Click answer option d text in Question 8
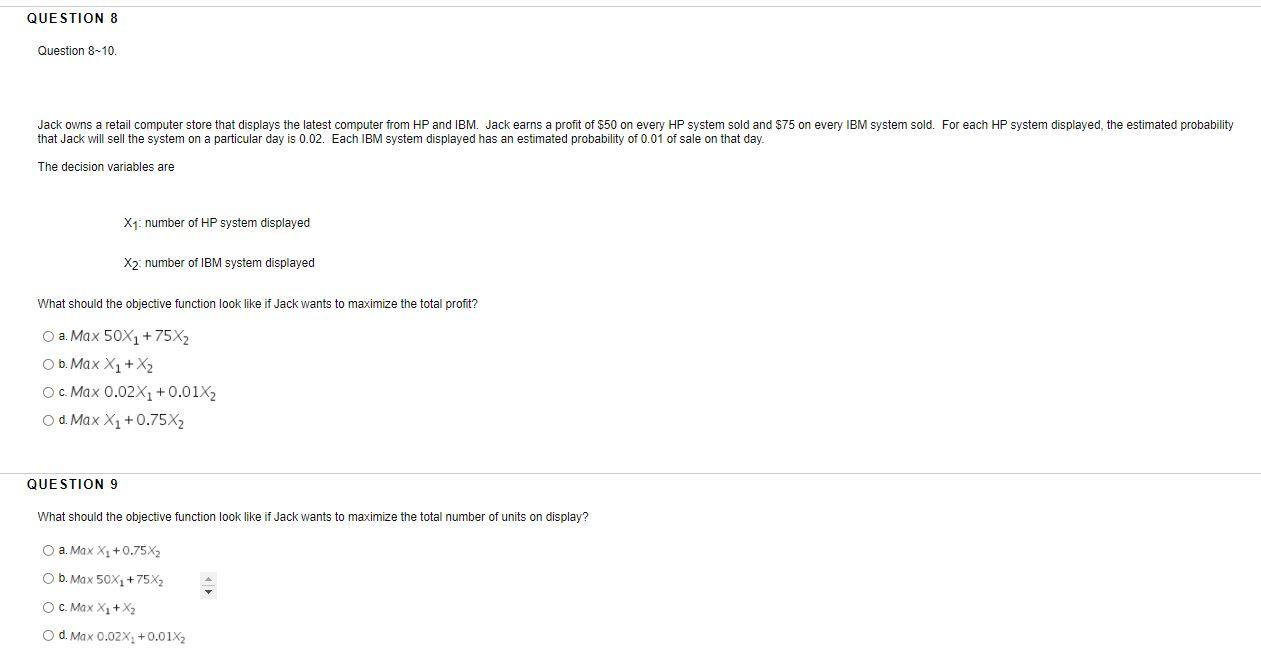Screen dimensions: 1261x667 [125, 419]
